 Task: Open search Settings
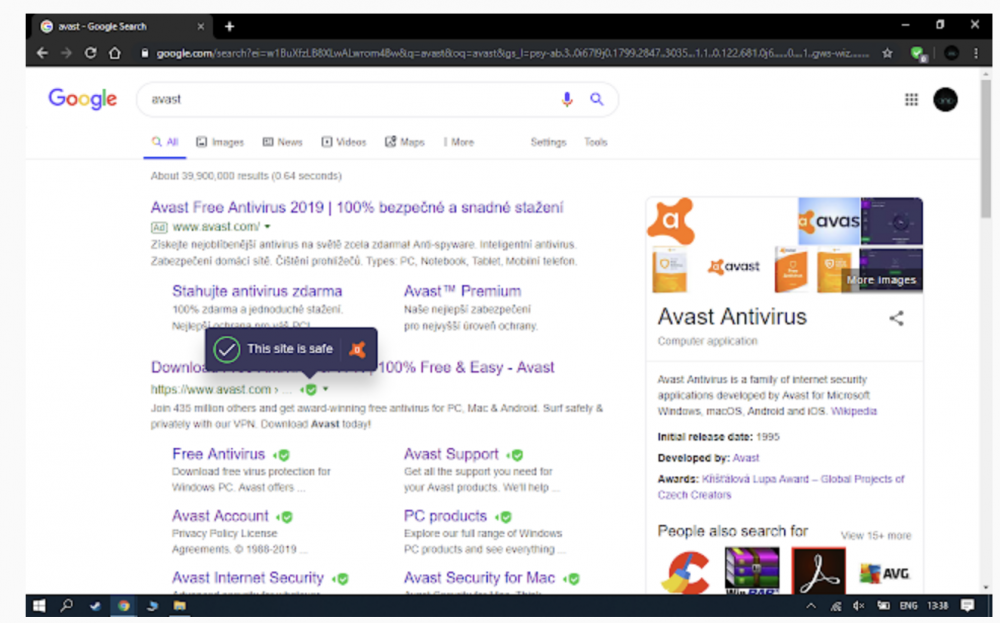(548, 142)
